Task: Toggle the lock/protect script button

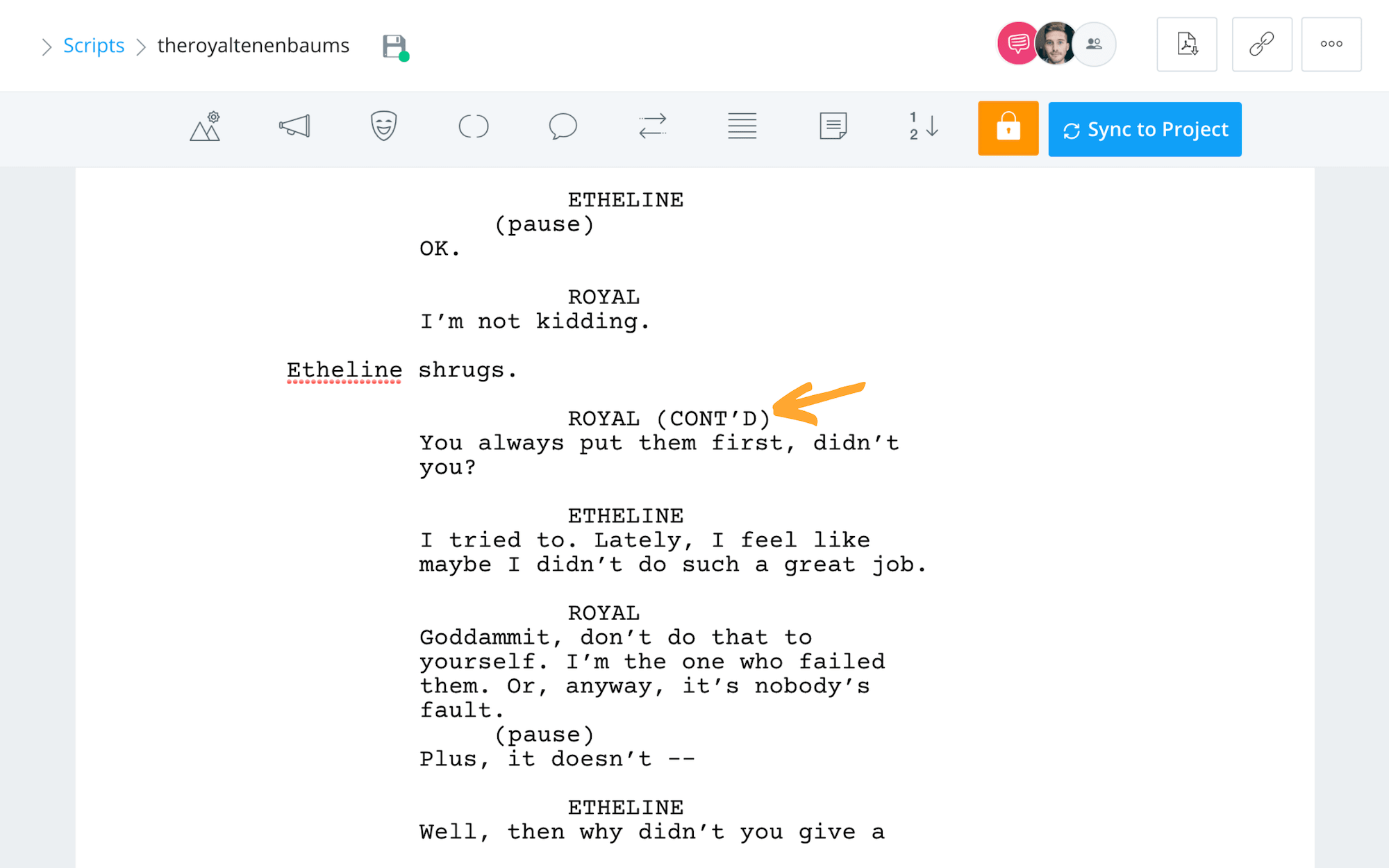Action: coord(1008,128)
